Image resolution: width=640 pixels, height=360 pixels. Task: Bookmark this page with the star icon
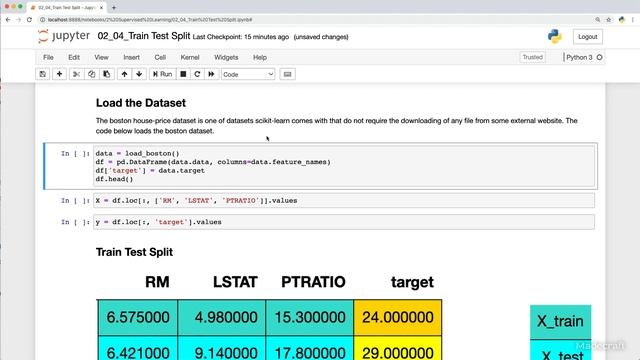[609, 20]
